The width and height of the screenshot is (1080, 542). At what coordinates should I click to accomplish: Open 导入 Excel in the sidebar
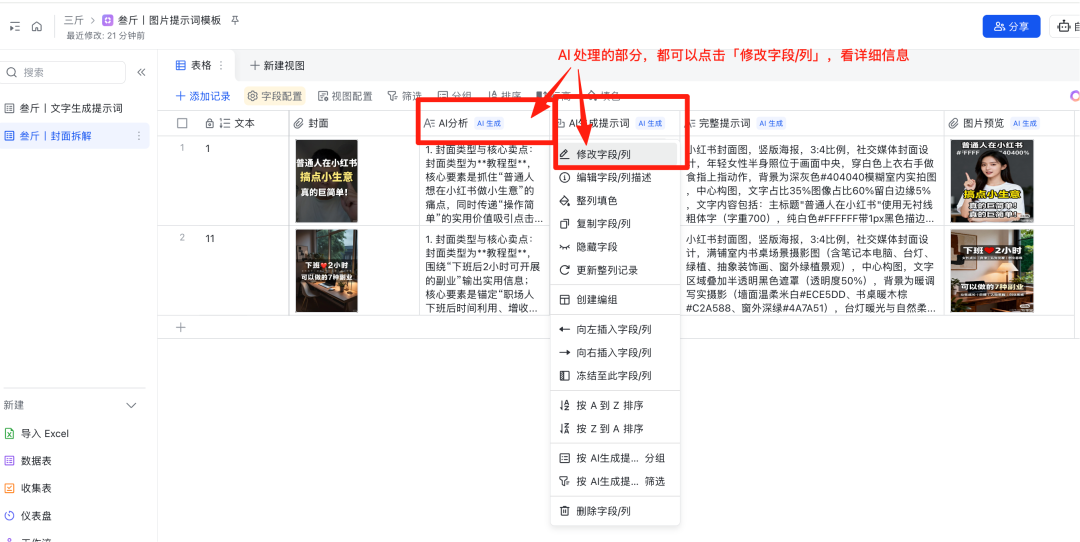pyautogui.click(x=44, y=434)
